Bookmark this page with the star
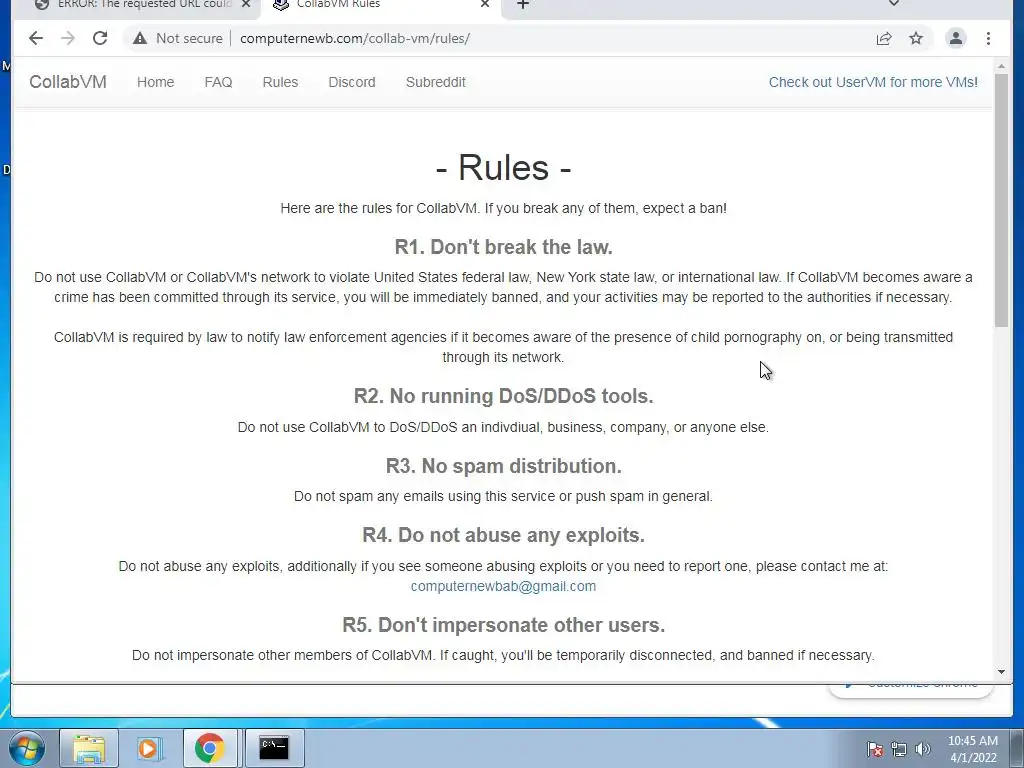1024x768 pixels. tap(916, 39)
